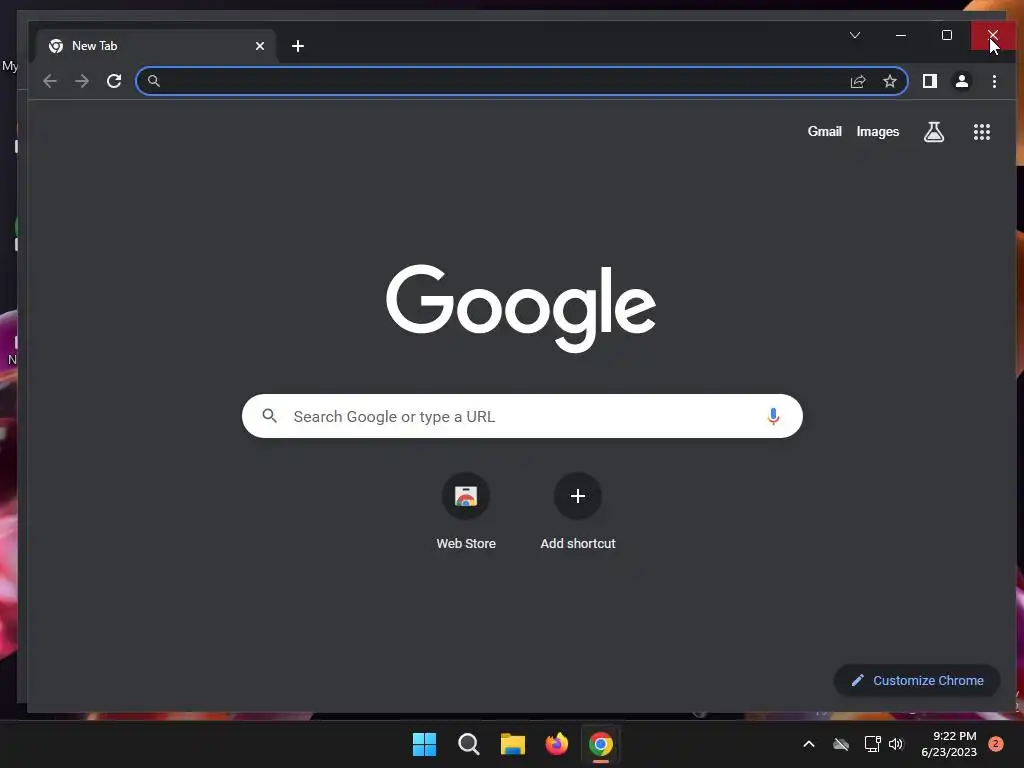
Task: Open the volume tray icon
Action: coord(895,744)
